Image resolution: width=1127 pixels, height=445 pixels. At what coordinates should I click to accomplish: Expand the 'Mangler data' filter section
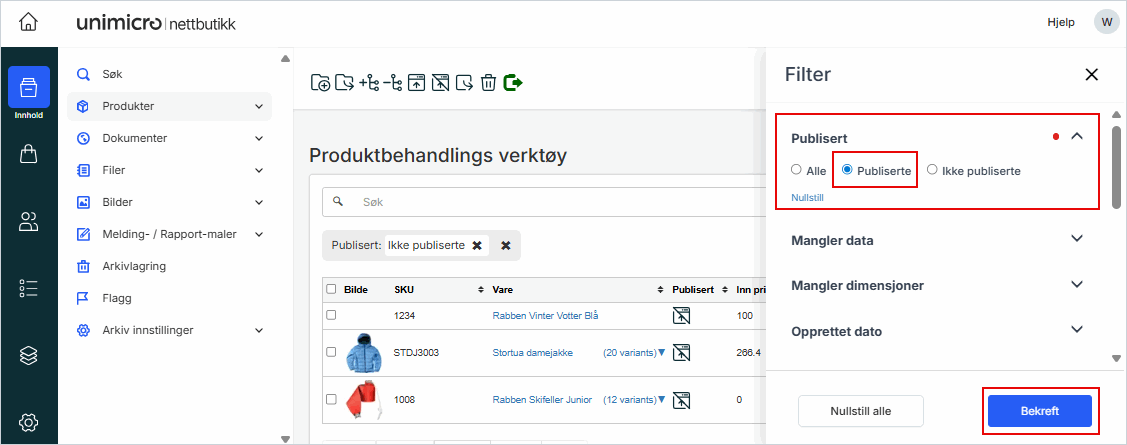tap(1076, 240)
